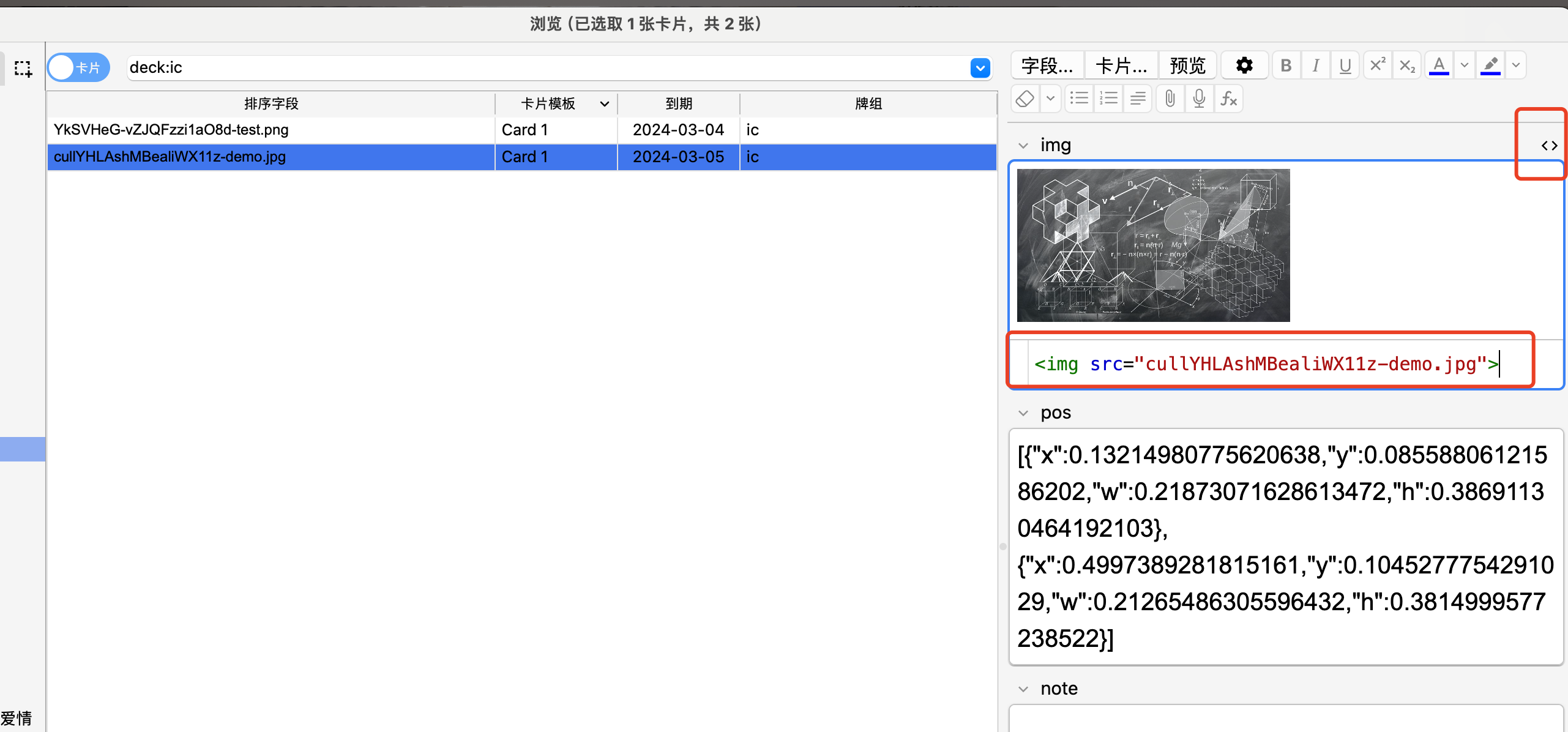
Task: Insert an unordered bullet list
Action: click(x=1079, y=99)
